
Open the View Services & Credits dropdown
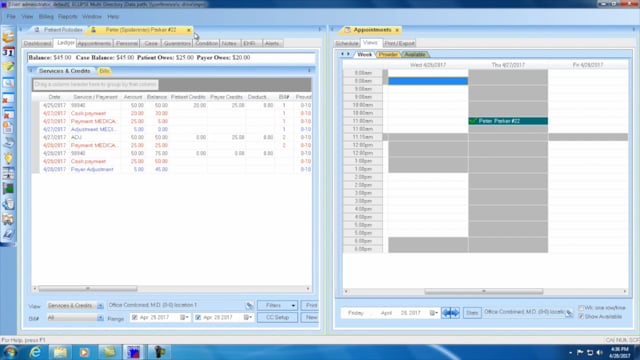coord(100,306)
